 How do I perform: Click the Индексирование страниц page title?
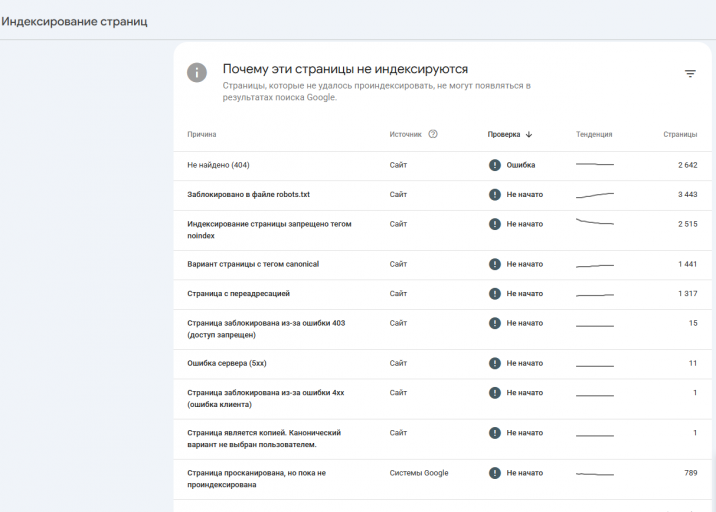point(74,21)
